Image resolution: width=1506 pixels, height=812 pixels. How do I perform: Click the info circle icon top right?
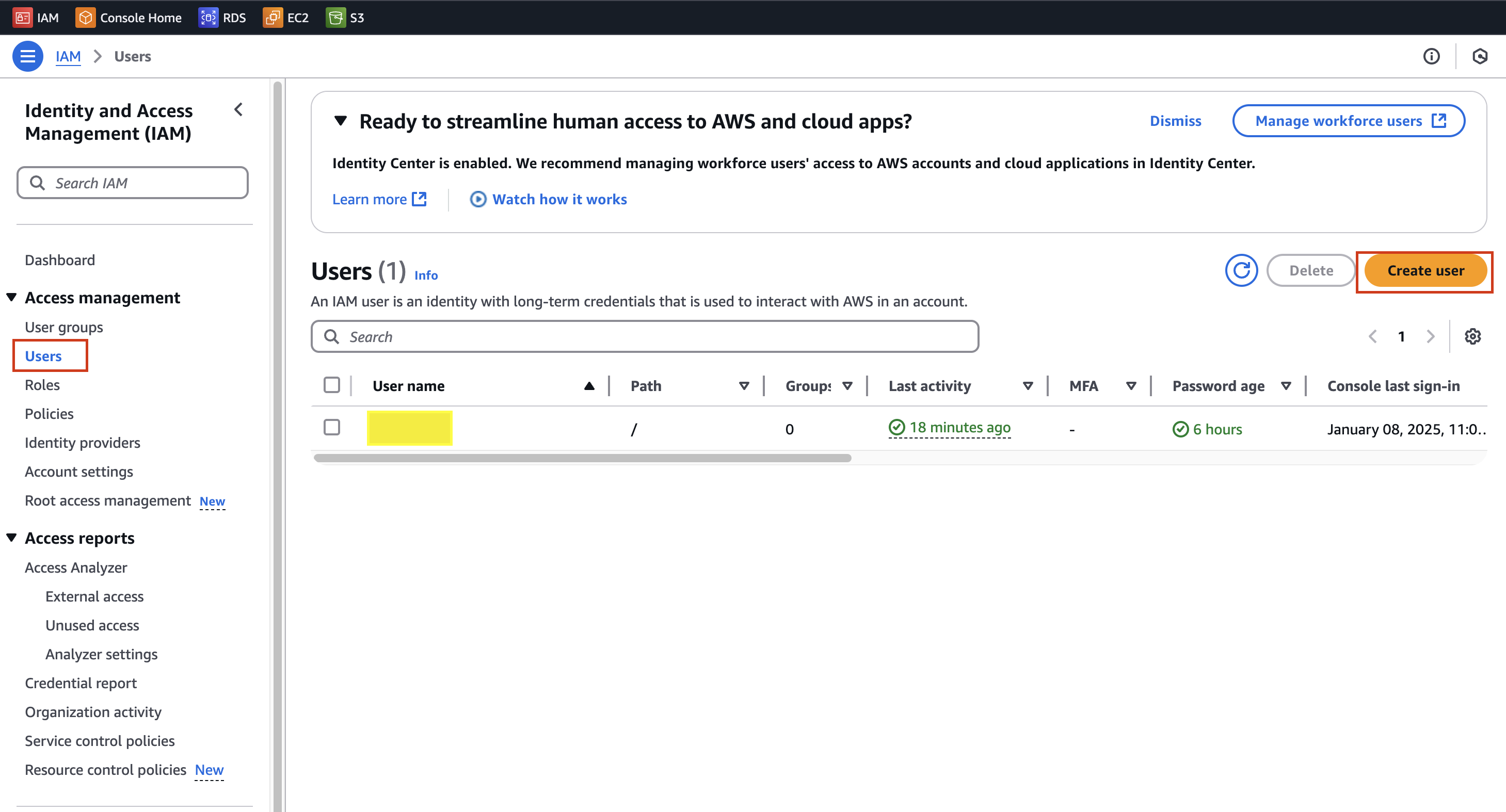1431,56
